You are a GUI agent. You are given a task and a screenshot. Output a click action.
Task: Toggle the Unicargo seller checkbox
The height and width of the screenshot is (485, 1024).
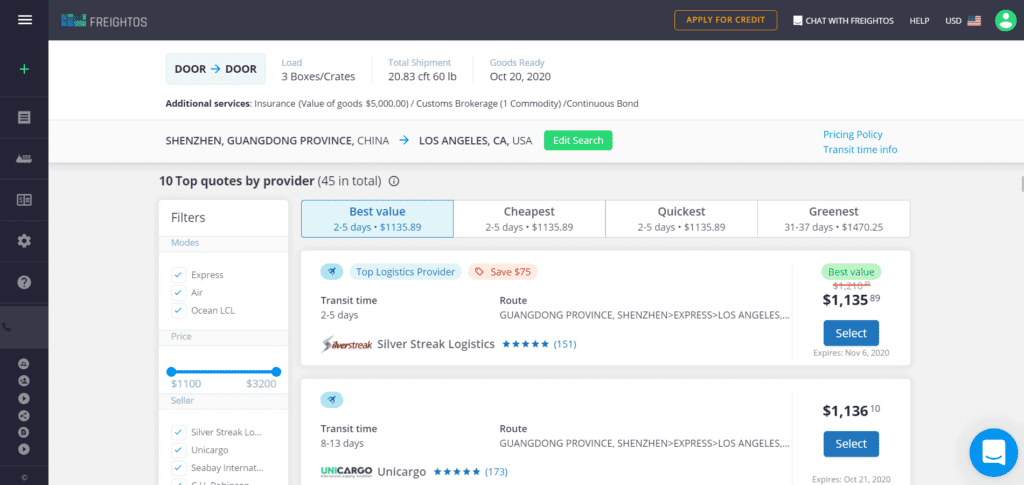178,450
